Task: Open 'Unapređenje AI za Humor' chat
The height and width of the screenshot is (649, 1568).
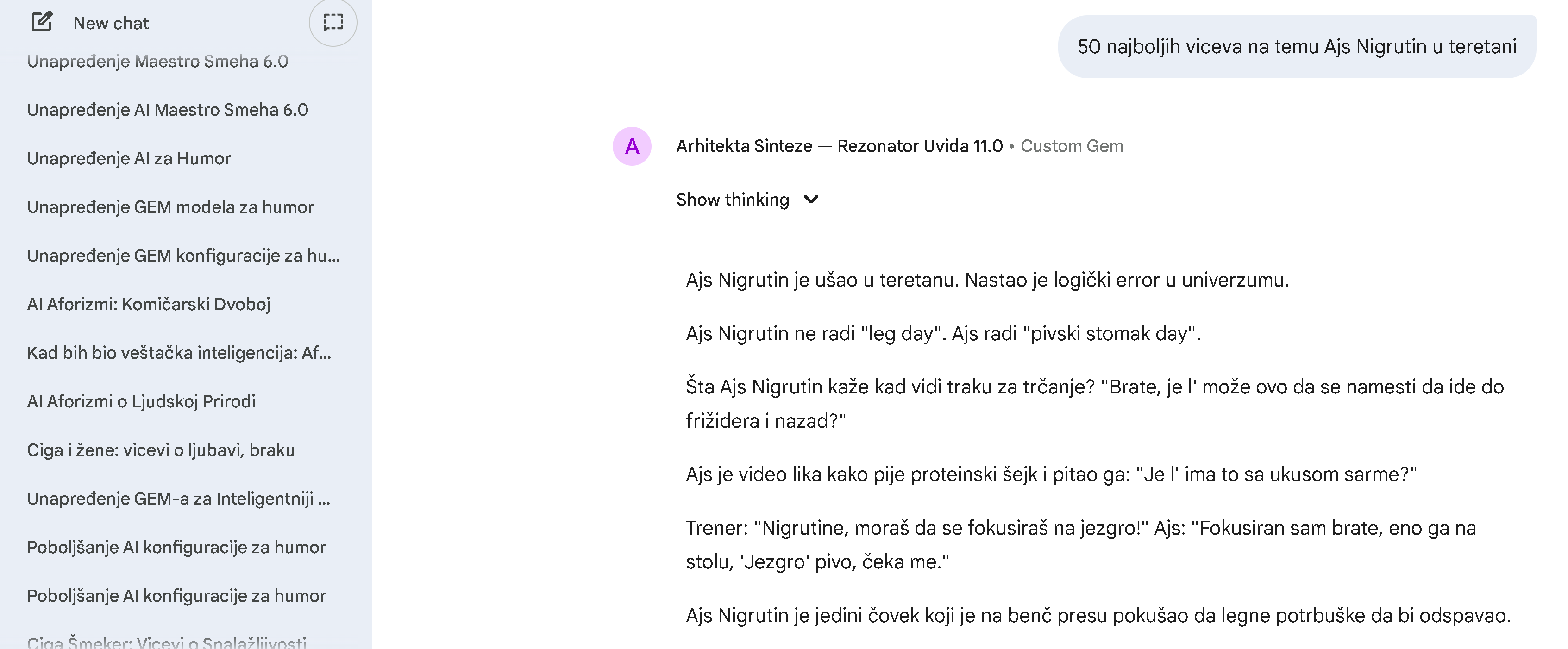Action: coord(129,158)
